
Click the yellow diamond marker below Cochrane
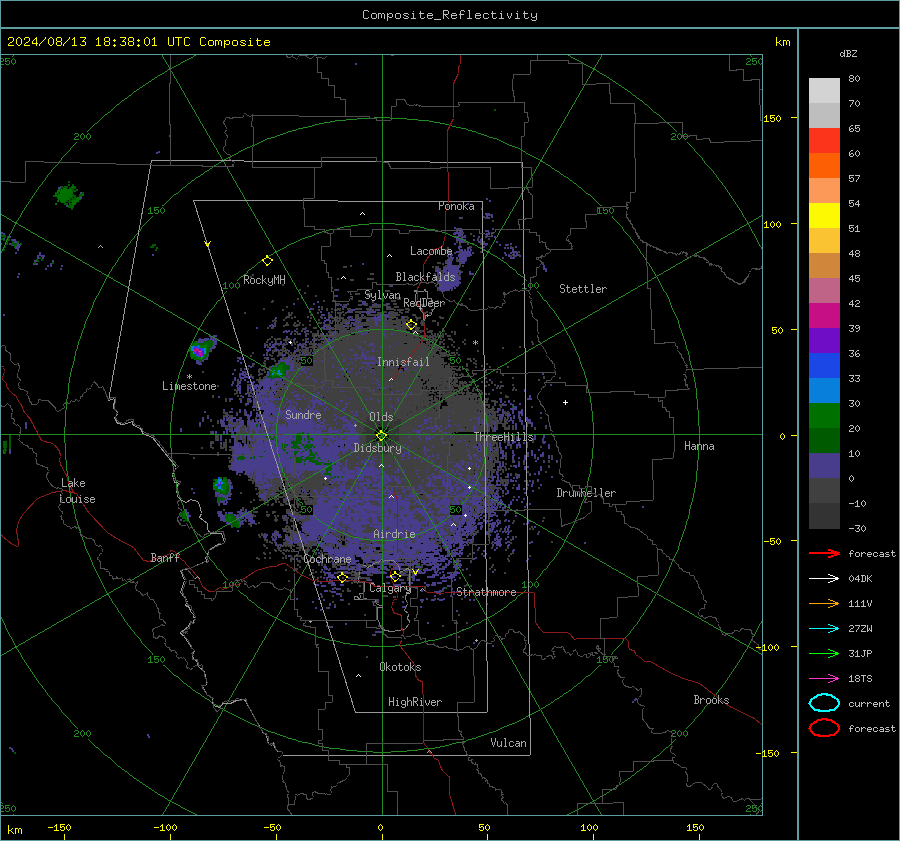pos(343,578)
